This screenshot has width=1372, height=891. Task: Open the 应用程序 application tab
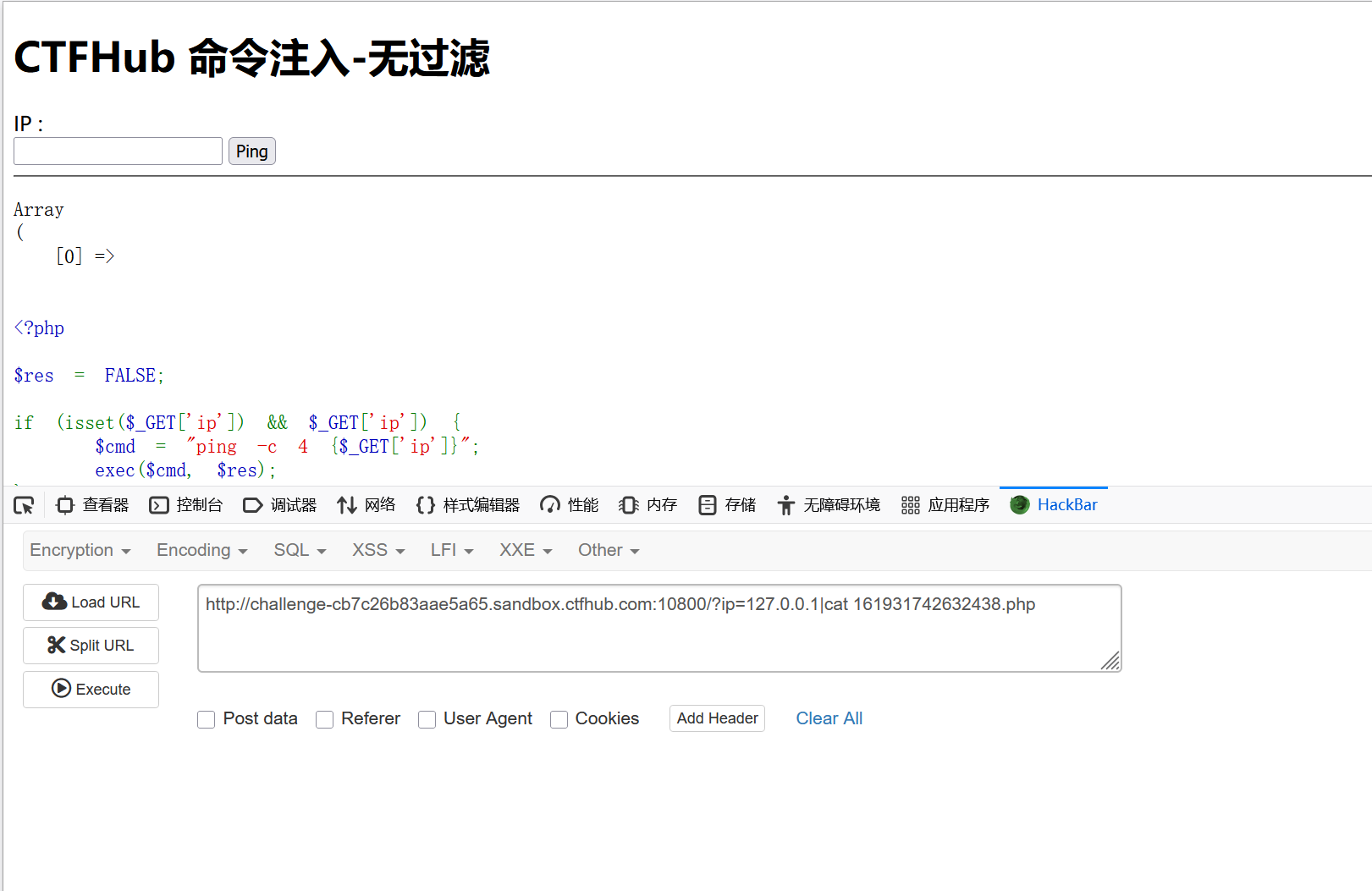945,505
